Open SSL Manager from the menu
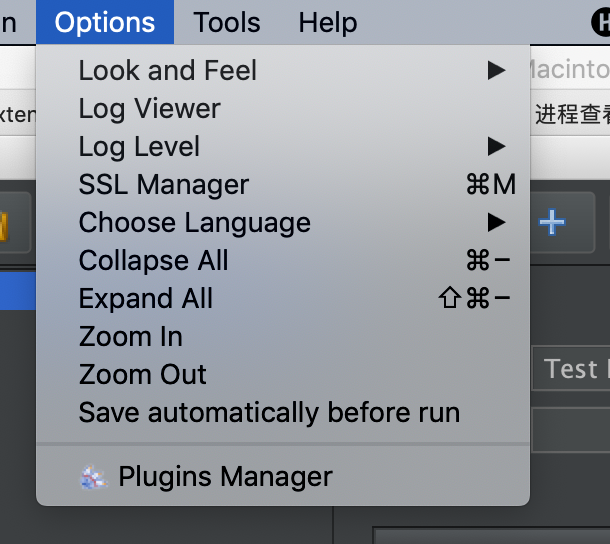The width and height of the screenshot is (610, 544). coord(283,184)
